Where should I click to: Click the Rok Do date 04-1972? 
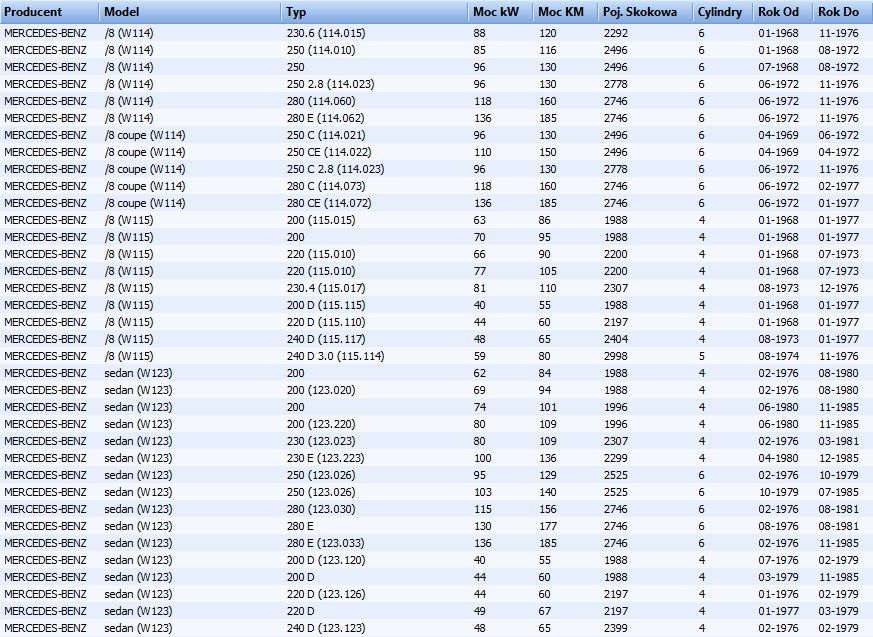pyautogui.click(x=838, y=152)
